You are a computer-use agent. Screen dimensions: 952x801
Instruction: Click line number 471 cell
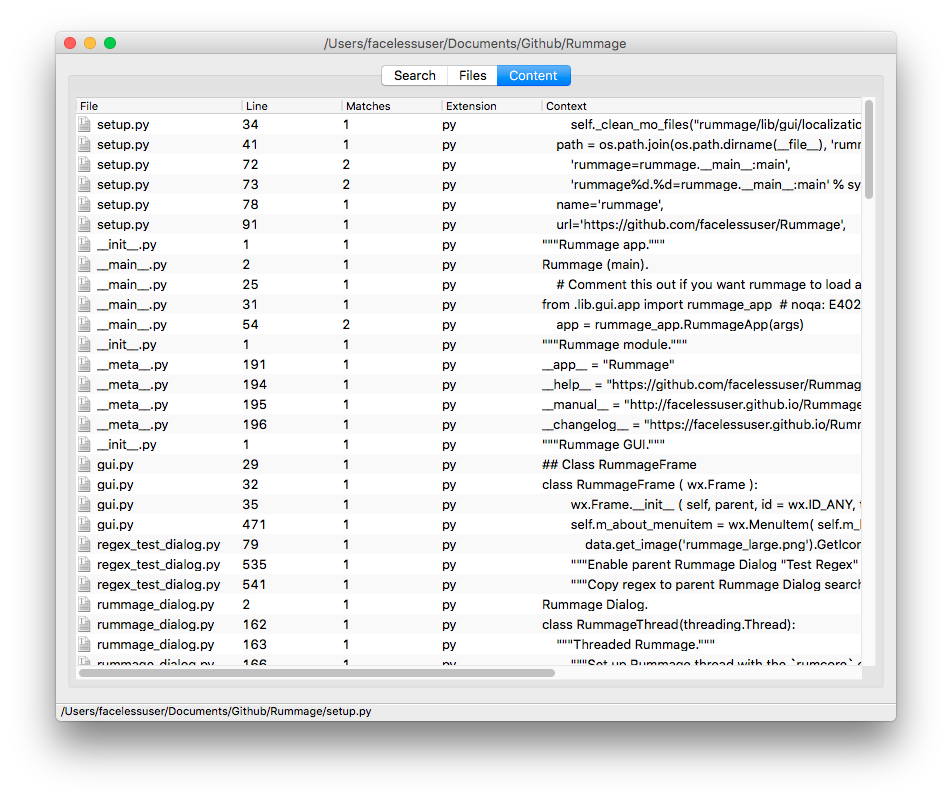[254, 525]
